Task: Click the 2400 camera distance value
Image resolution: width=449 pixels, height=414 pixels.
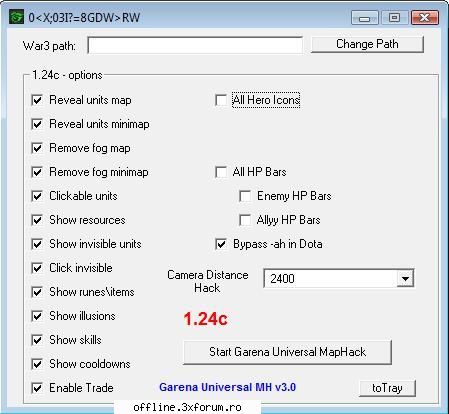Action: [x=282, y=278]
